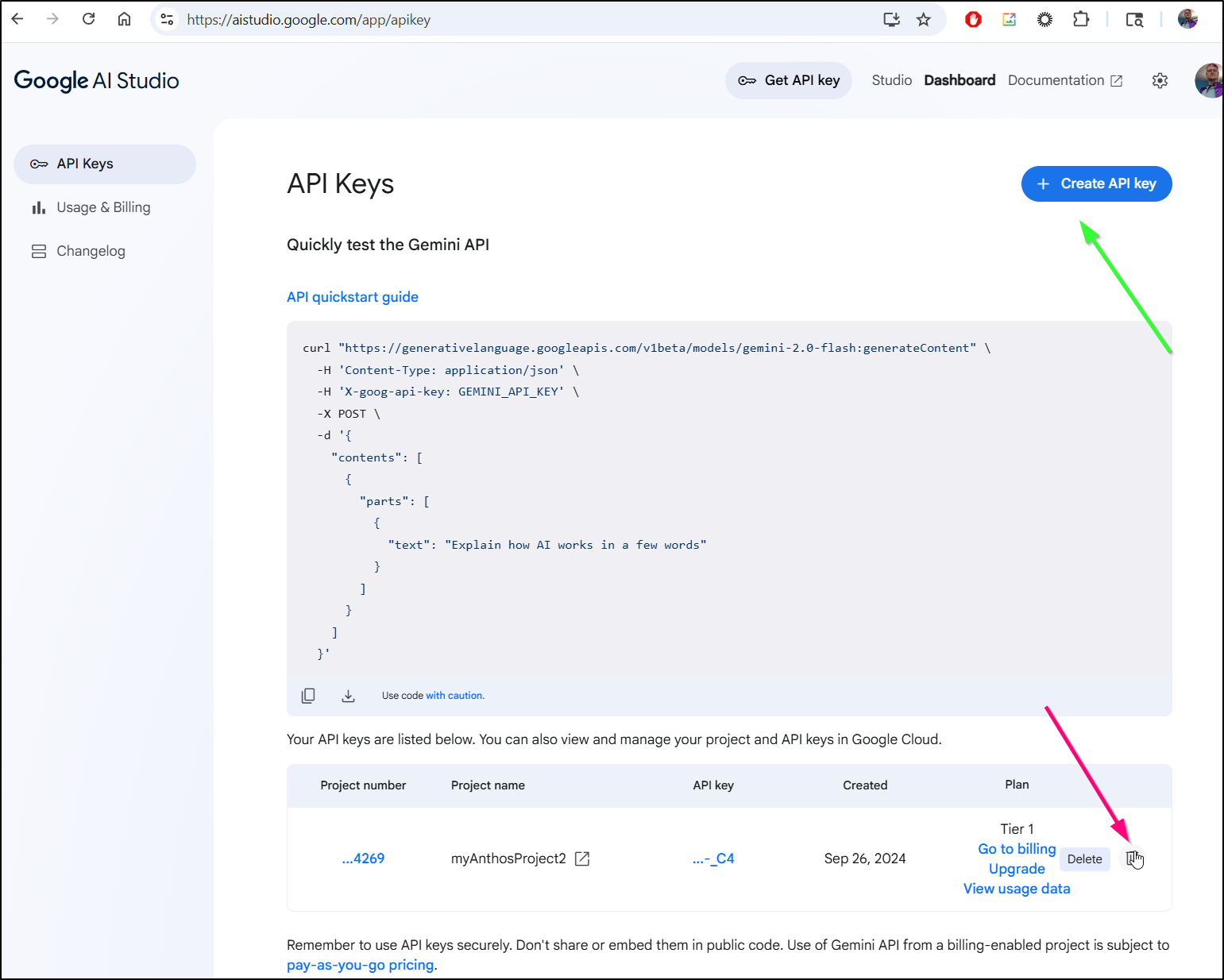Open the browser extensions puzzle icon
The image size is (1224, 980).
point(1080,20)
